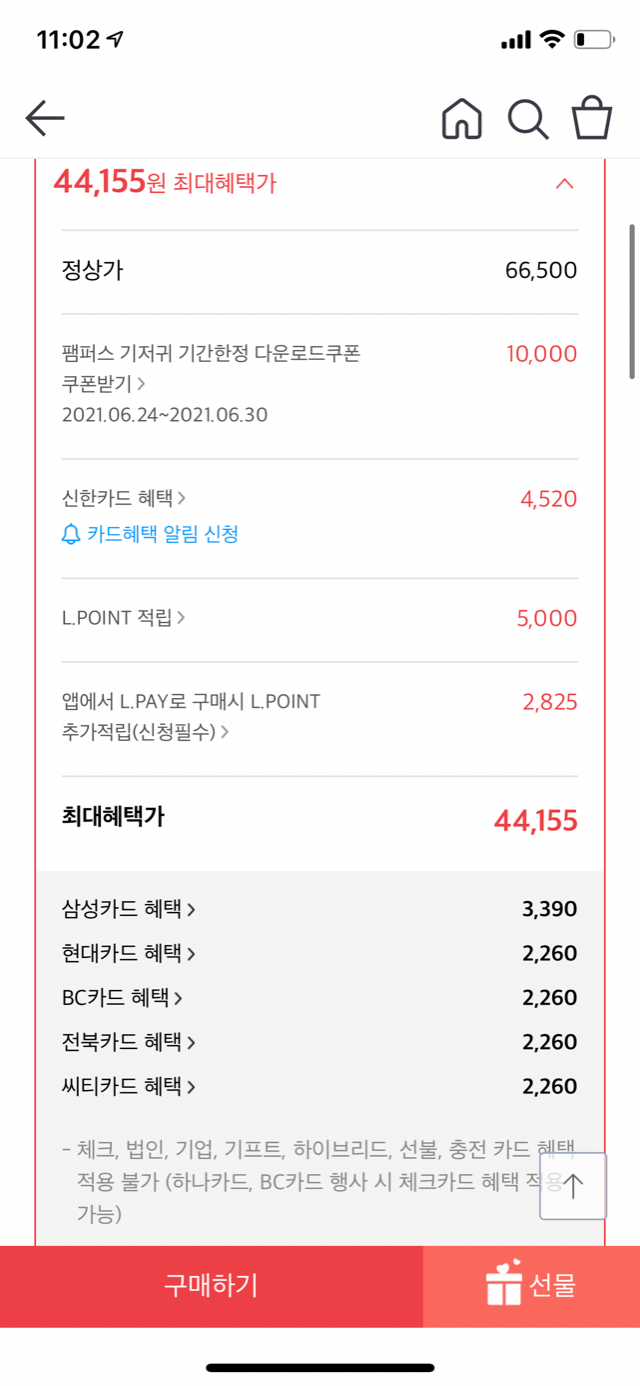Open search with the magnifier icon

[x=528, y=119]
